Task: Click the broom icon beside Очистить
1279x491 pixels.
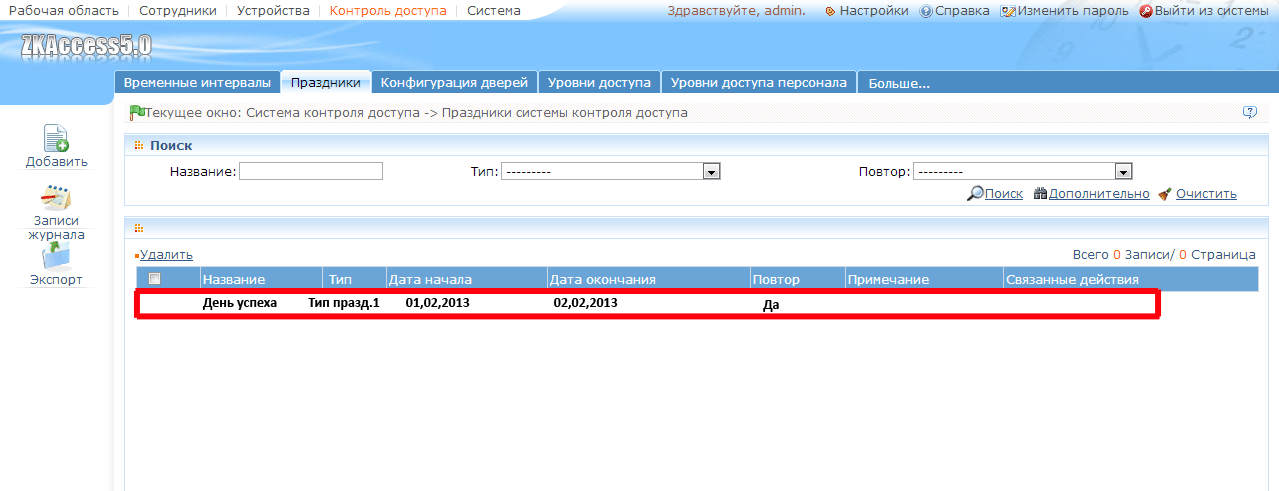Action: point(1164,194)
